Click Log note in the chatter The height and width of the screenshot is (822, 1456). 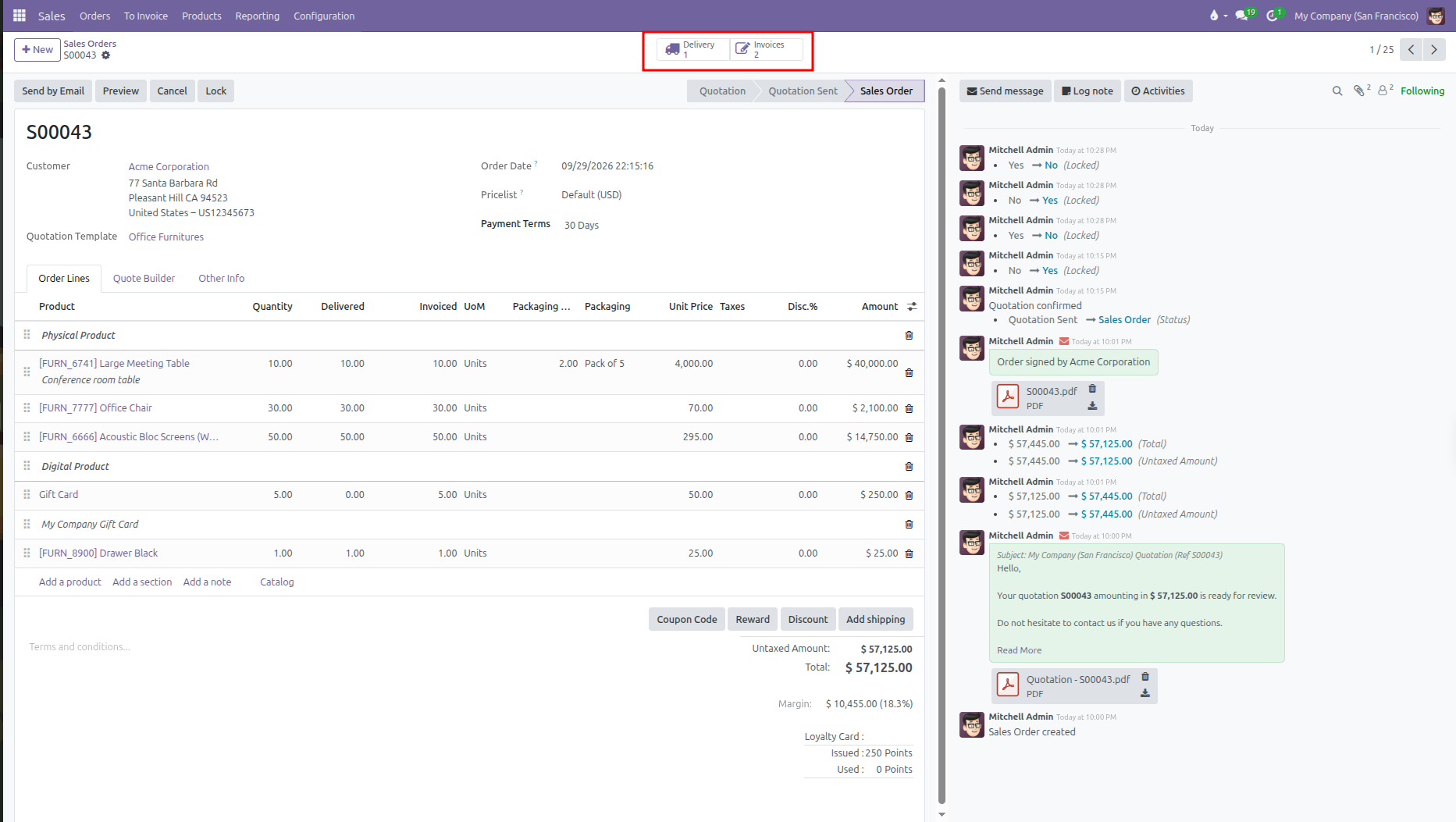(x=1088, y=91)
